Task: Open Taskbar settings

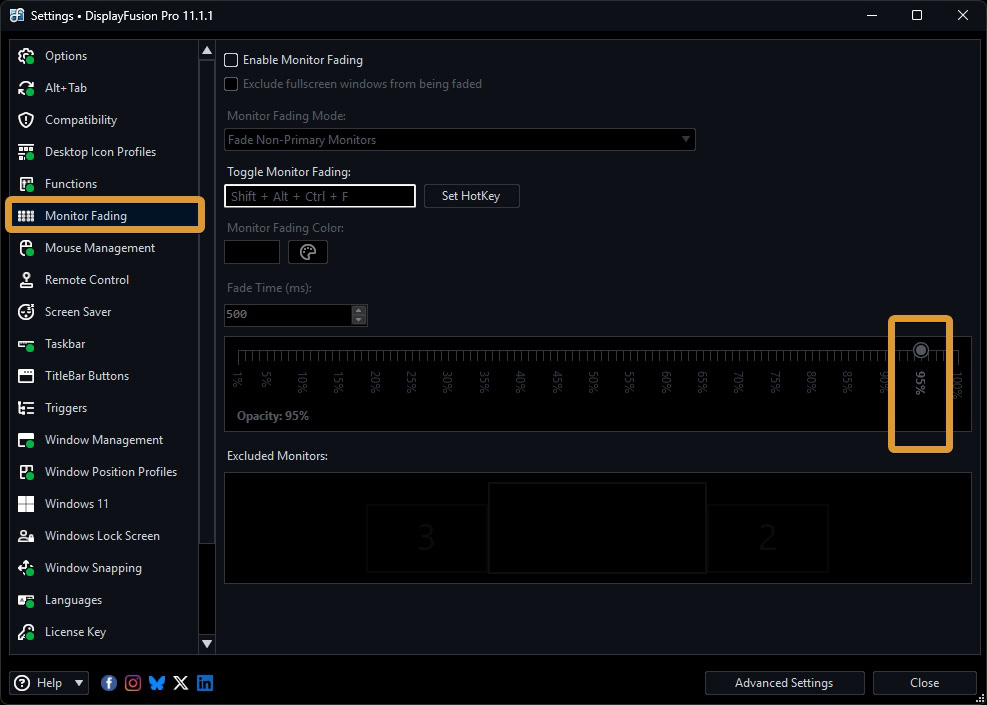Action: coord(104,344)
